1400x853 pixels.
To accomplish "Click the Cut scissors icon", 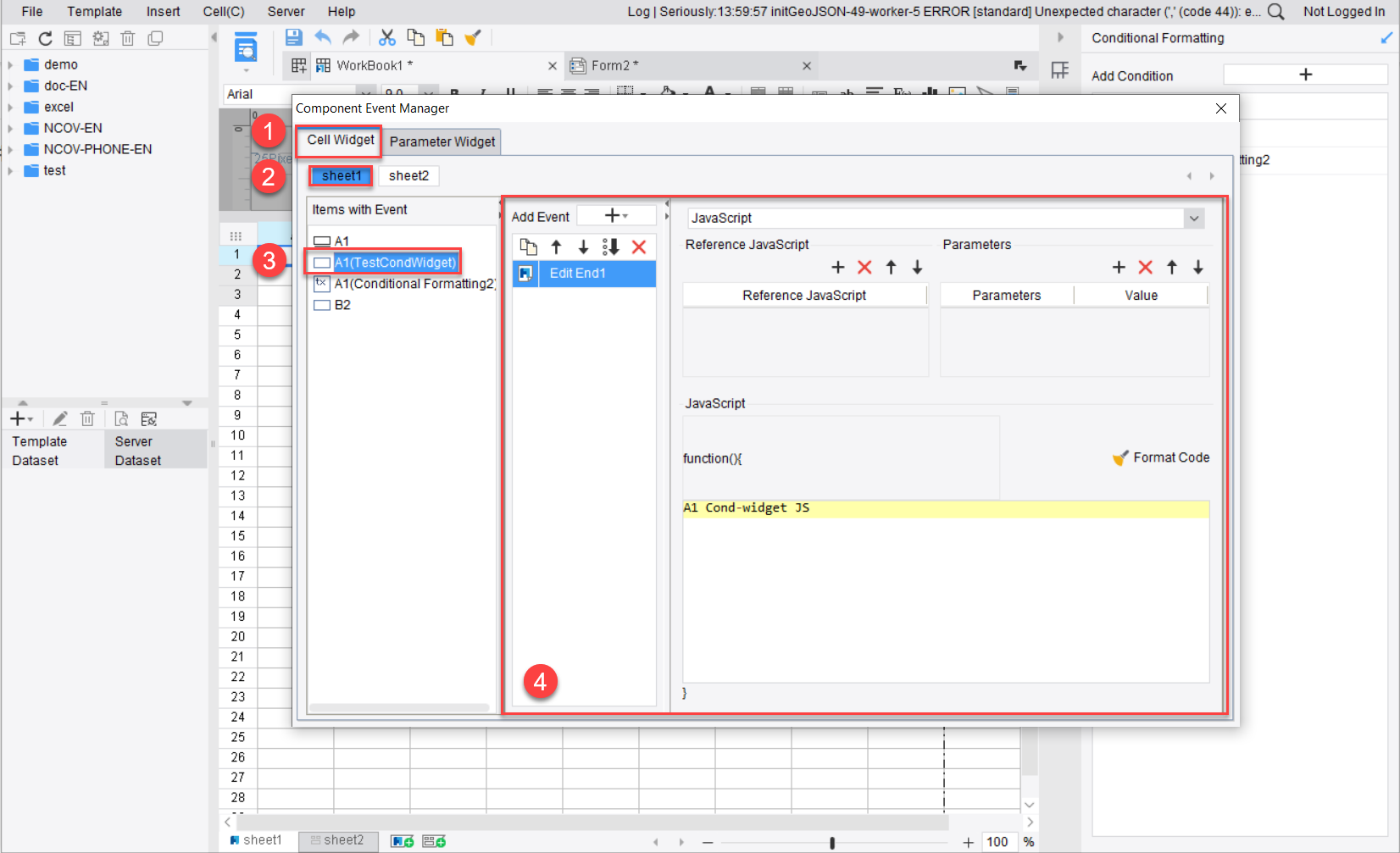I will point(387,37).
